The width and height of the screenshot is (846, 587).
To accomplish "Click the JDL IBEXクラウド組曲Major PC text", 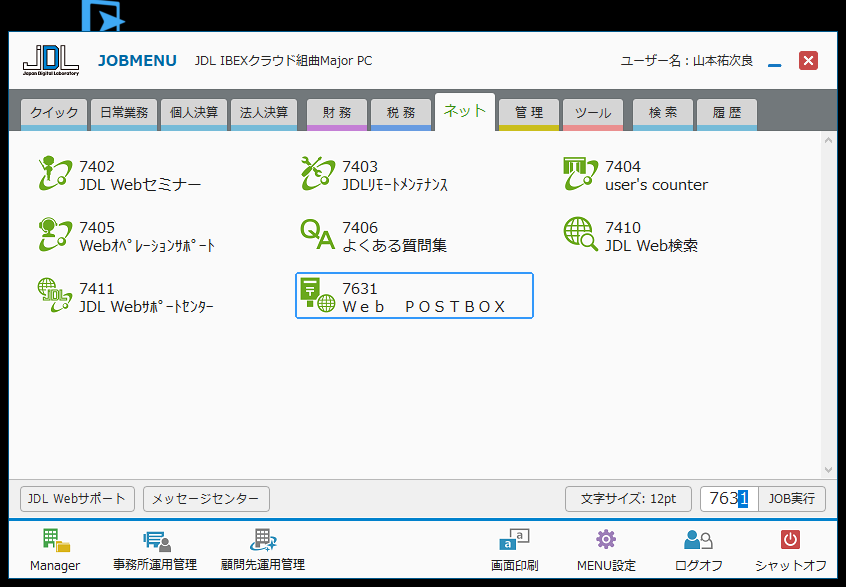I will [x=283, y=60].
